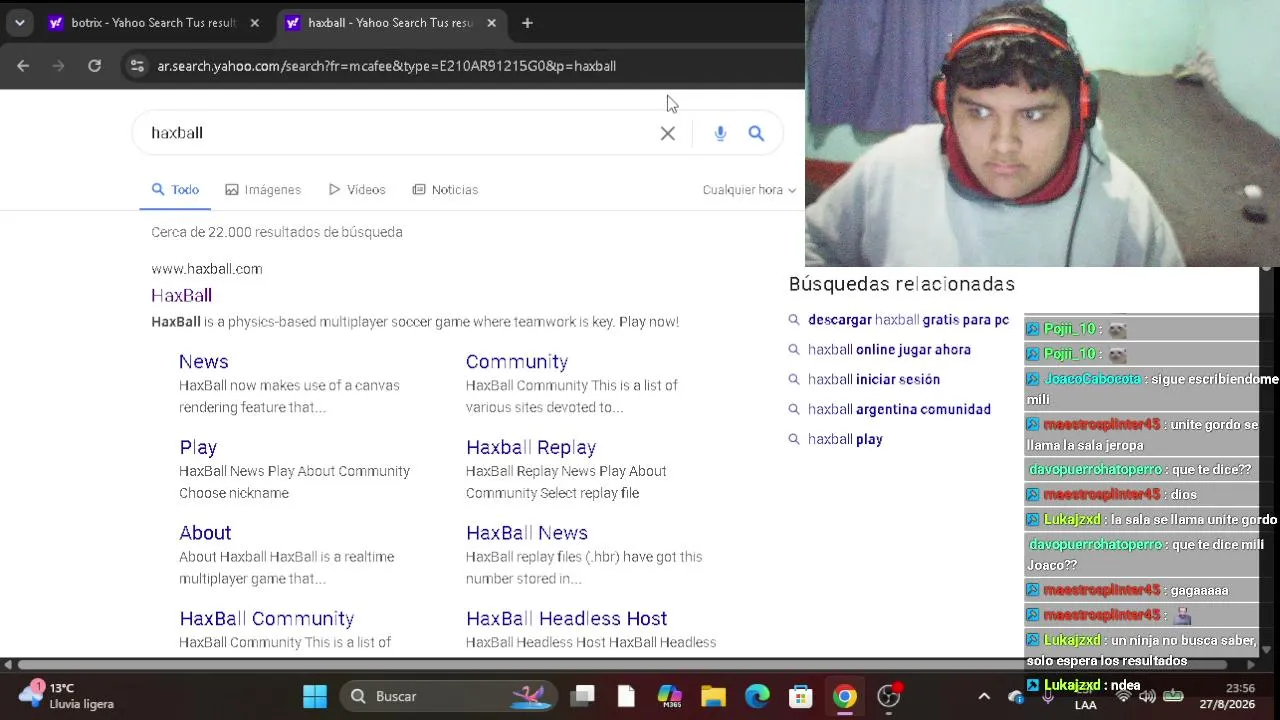Open Task View from the taskbar

pos(582,696)
